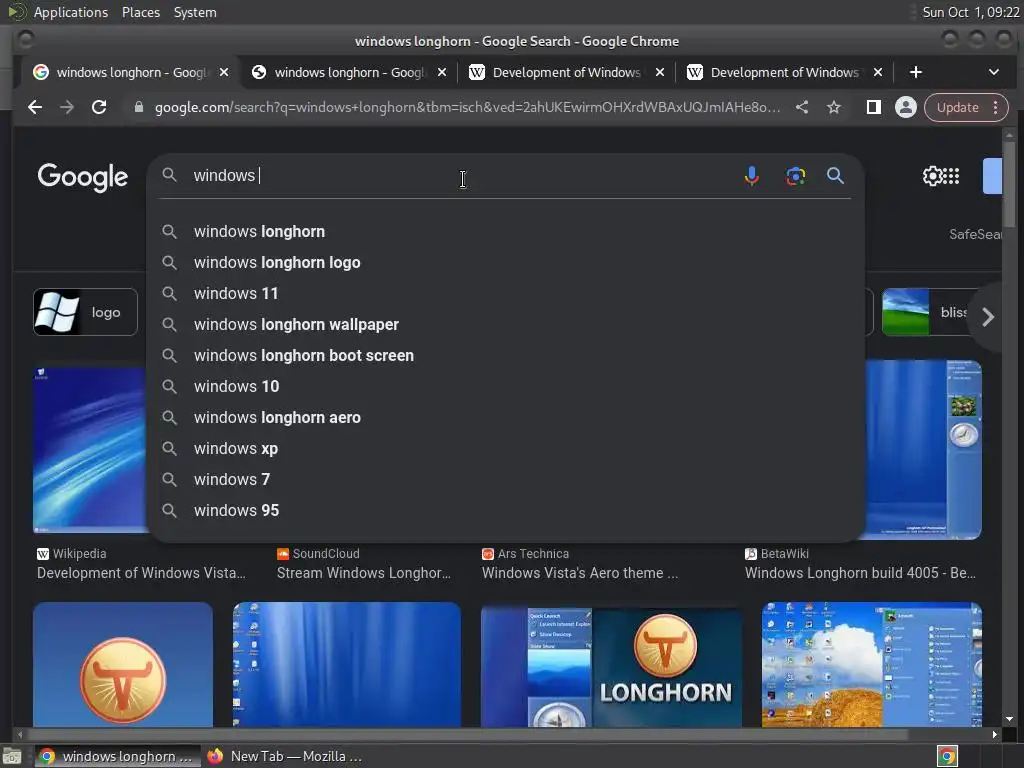Select suggestion 'windows longhorn logo'
This screenshot has width=1024, height=768.
tap(506, 263)
